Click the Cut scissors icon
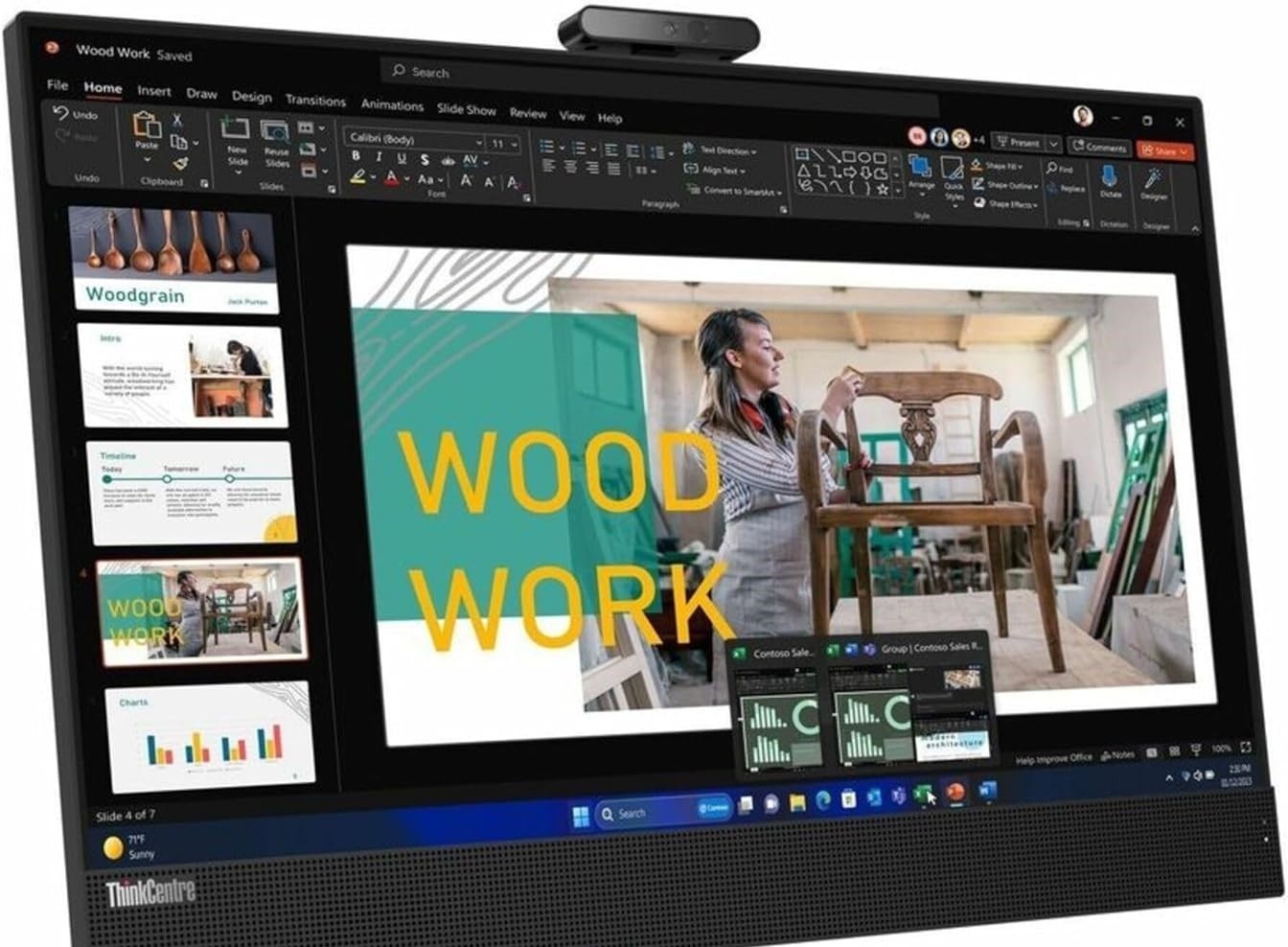This screenshot has width=1288, height=947. tap(177, 120)
